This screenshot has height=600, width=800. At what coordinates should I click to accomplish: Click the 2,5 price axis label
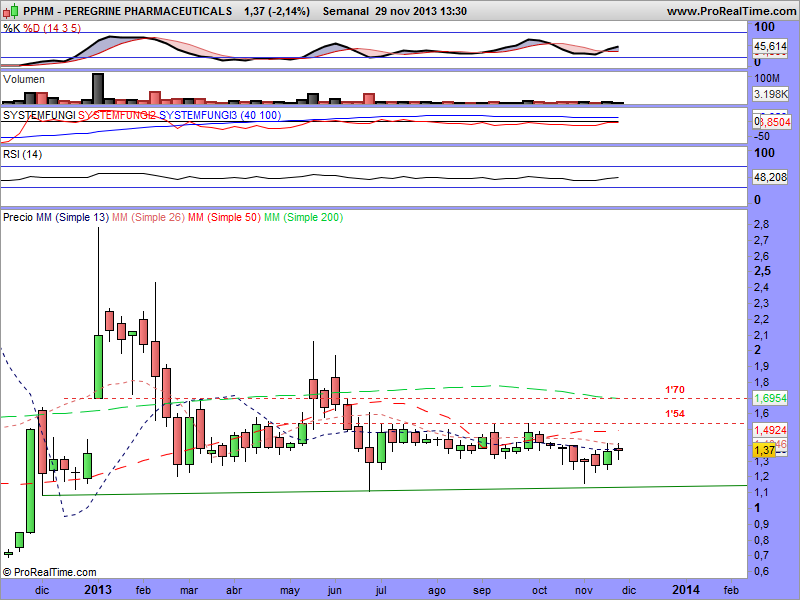pyautogui.click(x=762, y=271)
